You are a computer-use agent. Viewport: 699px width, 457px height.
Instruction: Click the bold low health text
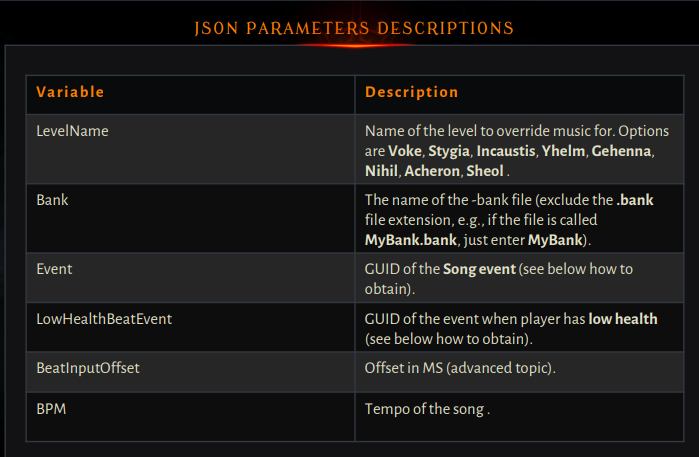click(623, 318)
